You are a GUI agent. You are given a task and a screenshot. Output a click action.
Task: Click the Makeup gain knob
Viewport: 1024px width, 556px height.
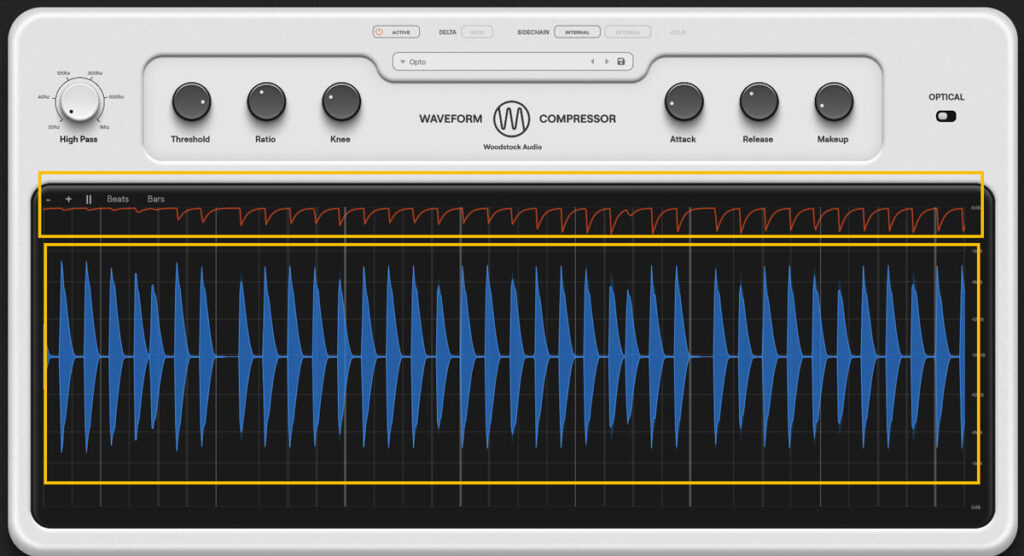click(x=833, y=102)
